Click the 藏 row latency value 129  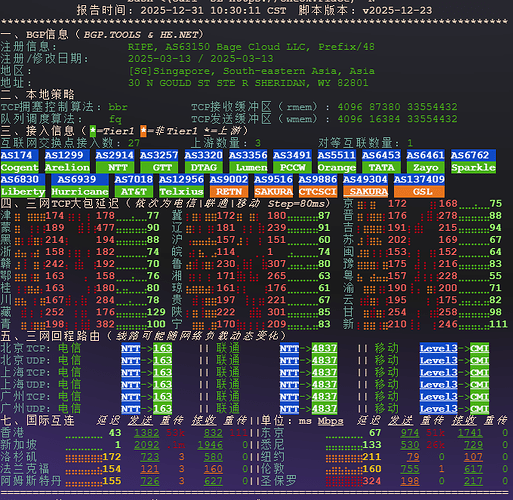click(x=156, y=312)
